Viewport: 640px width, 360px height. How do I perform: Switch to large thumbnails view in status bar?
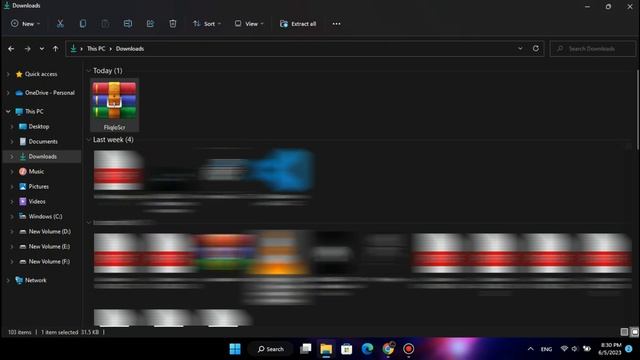coord(635,332)
